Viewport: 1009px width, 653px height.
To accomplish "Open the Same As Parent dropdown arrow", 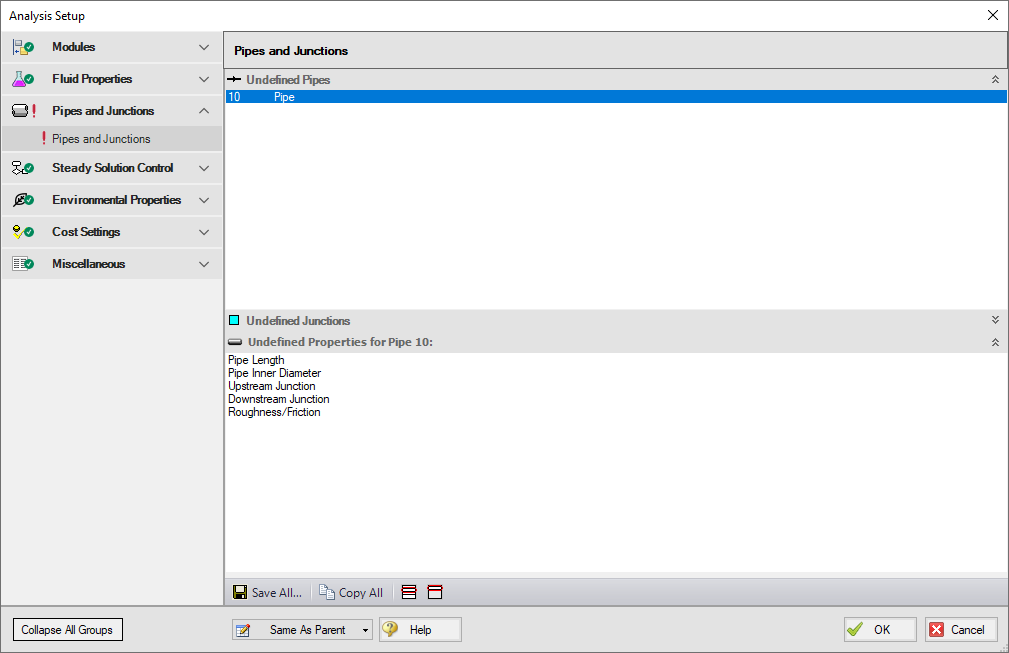I will (x=366, y=630).
